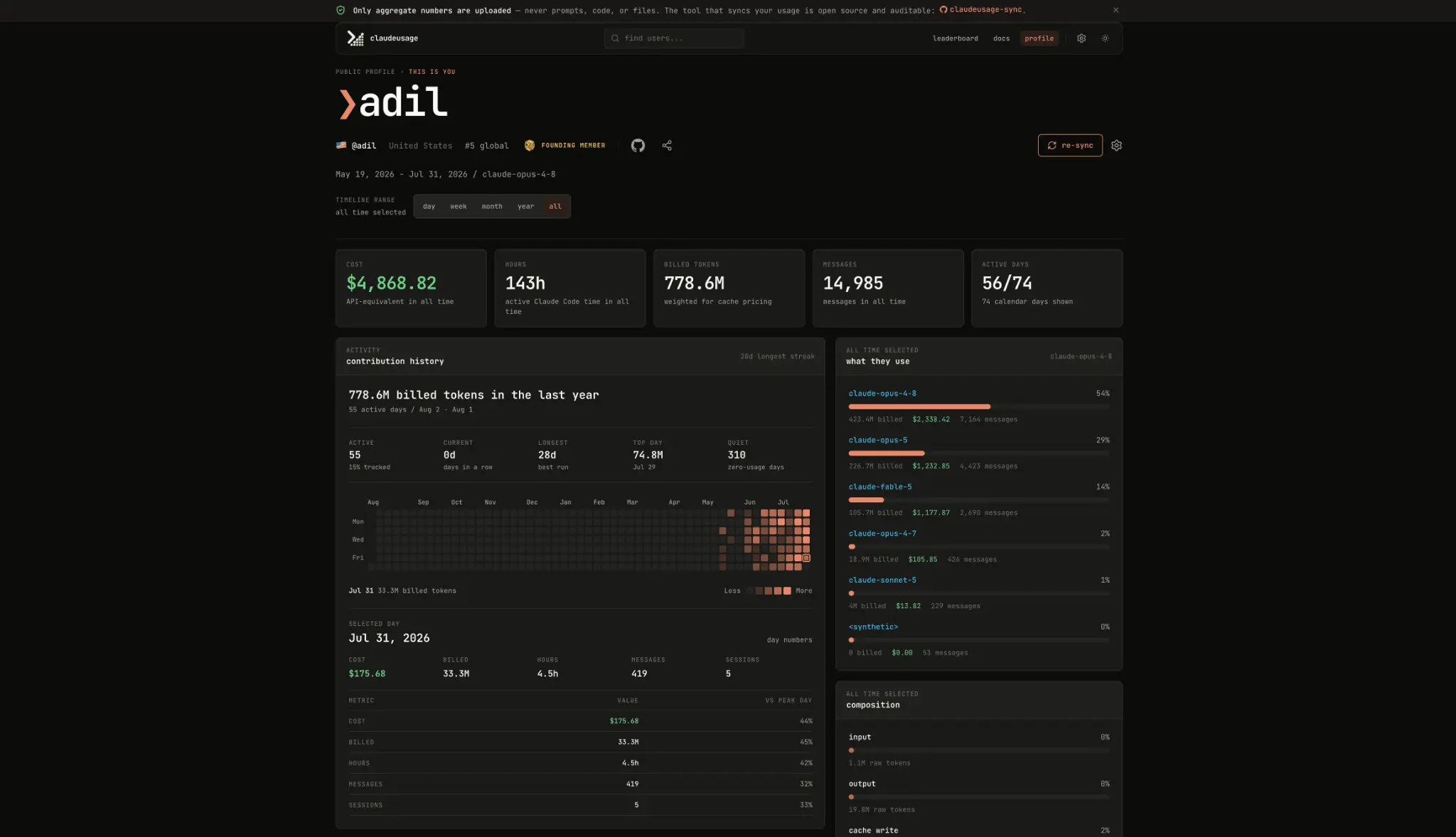
Task: Click the claude-fable-5 model link
Action: [880, 487]
